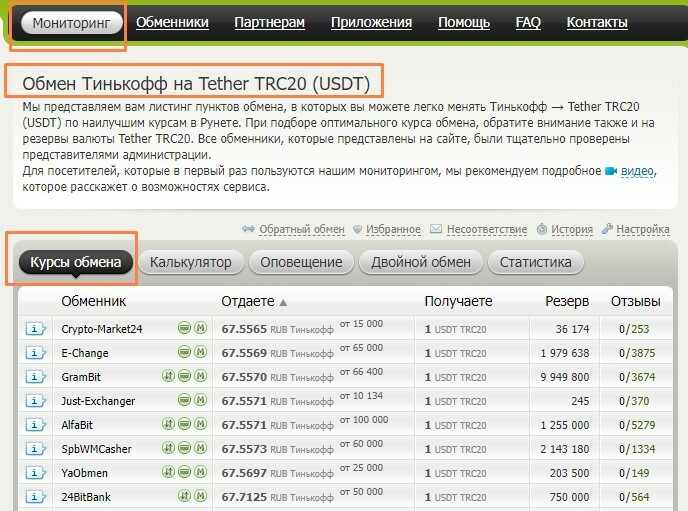Open the 0/5279 reviews for AlfaBit
688x511 pixels.
pos(637,425)
